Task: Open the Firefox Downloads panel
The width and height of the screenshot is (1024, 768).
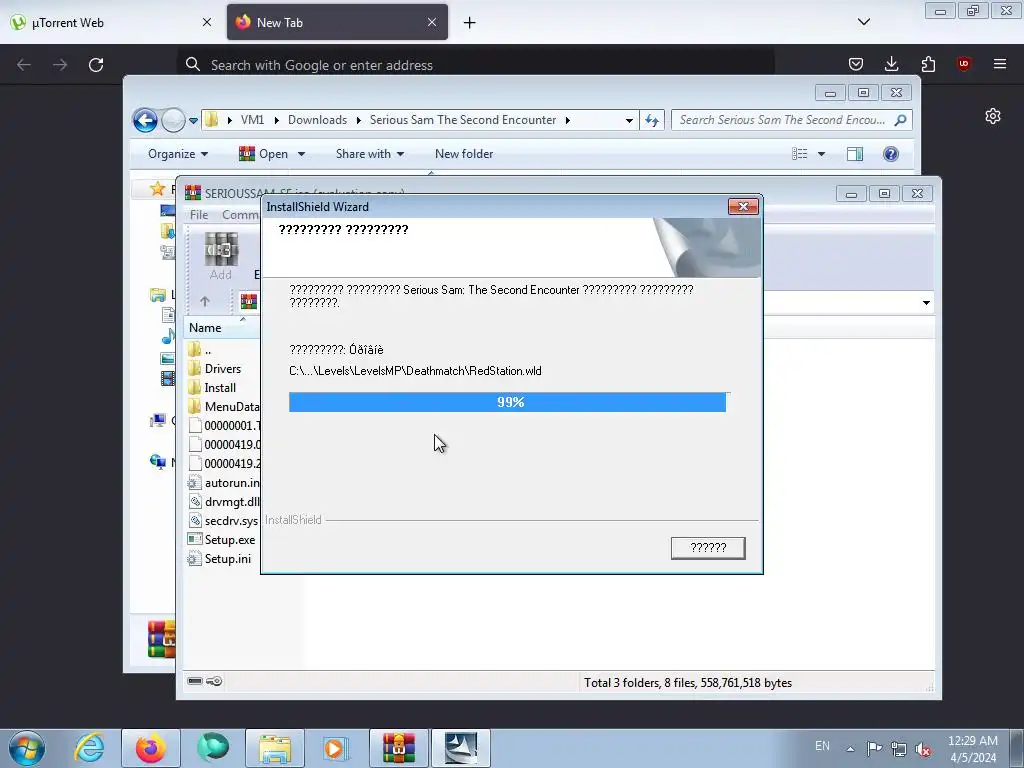Action: pyautogui.click(x=891, y=64)
